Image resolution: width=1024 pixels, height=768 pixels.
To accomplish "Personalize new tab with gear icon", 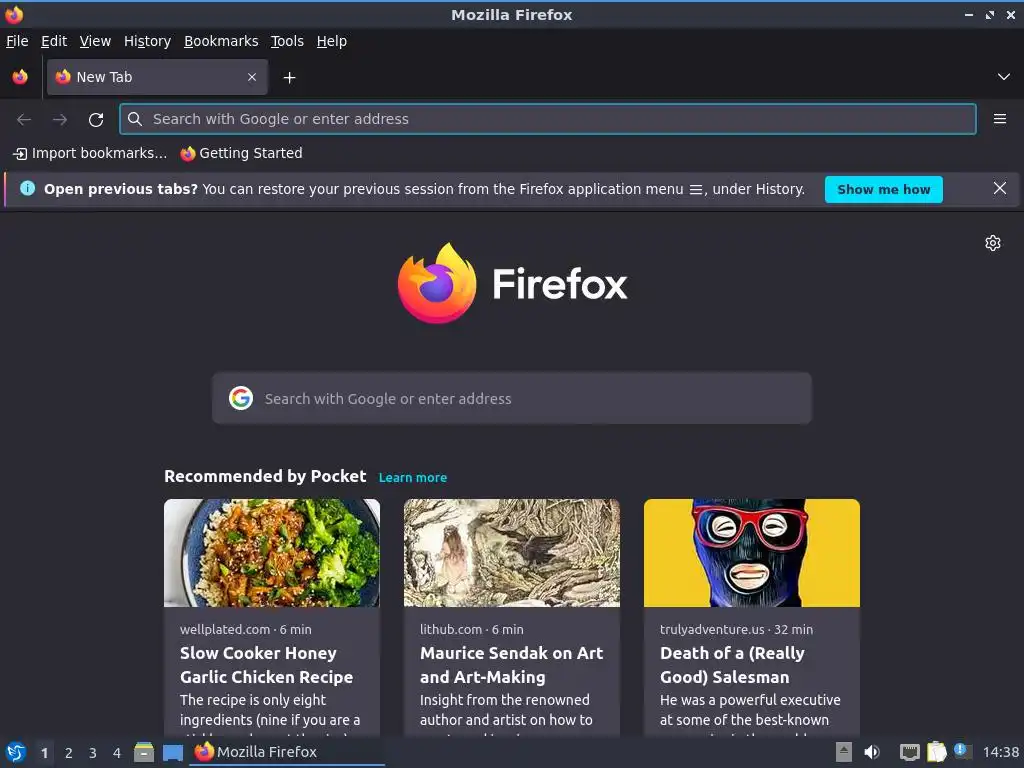I will click(x=993, y=243).
